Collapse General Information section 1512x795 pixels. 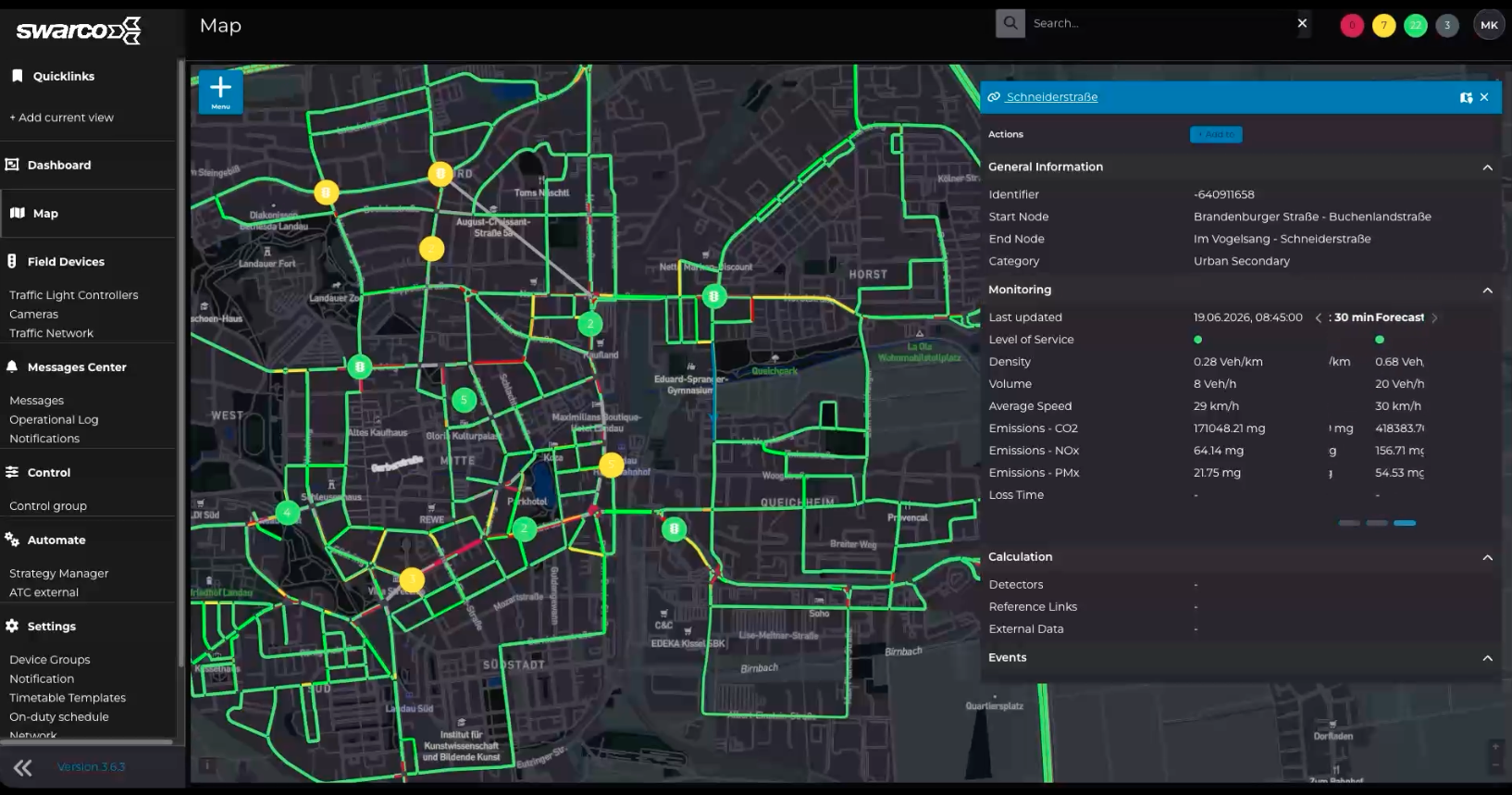(x=1487, y=168)
